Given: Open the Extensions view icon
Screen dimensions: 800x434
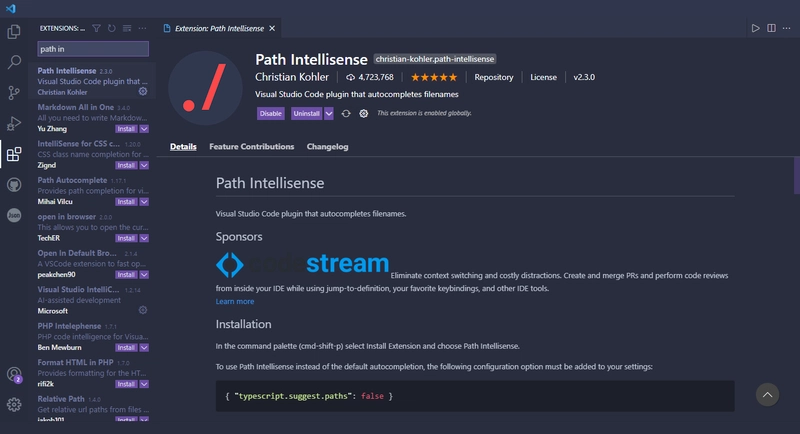Looking at the screenshot, I should tap(14, 154).
